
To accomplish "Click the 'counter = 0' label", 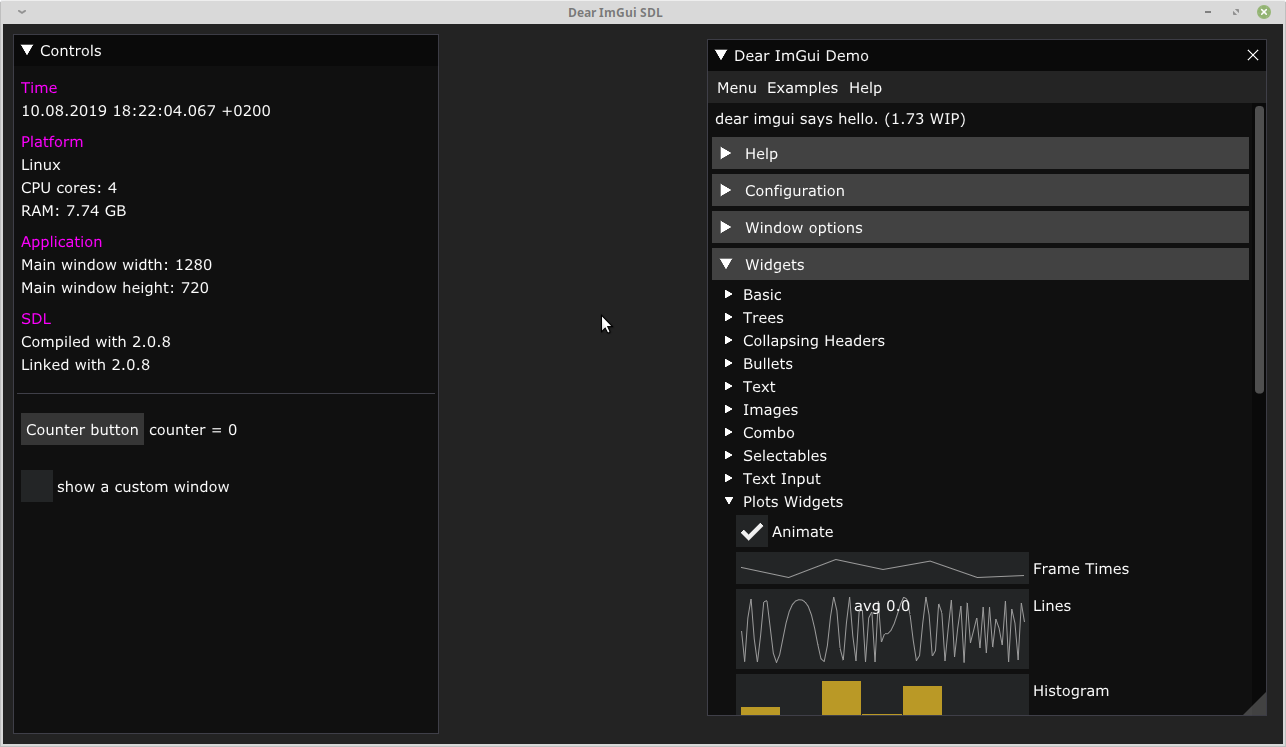I will coord(193,430).
